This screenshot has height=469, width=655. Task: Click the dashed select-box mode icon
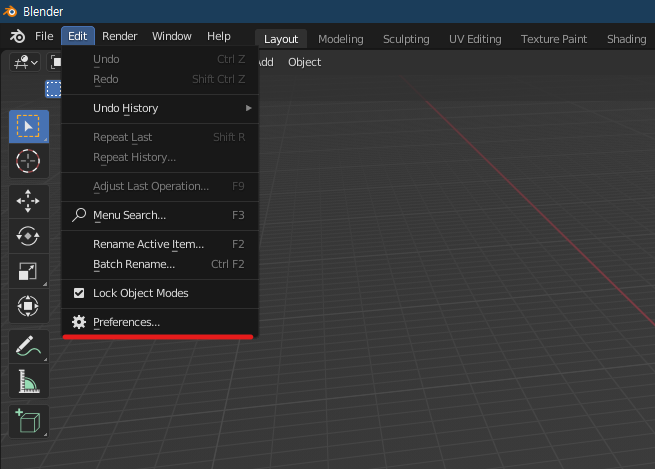[53, 89]
